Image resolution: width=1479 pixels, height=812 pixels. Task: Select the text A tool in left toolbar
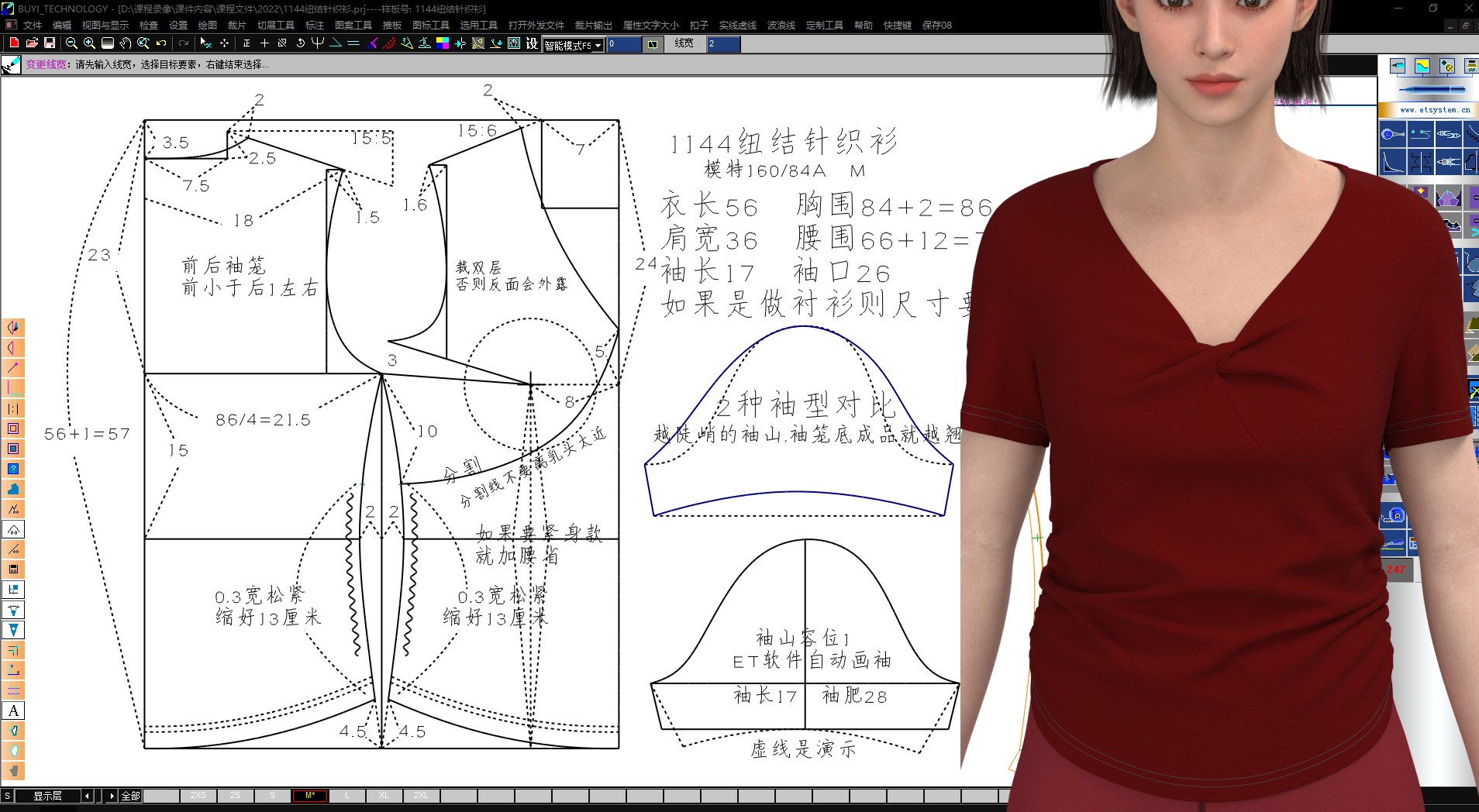13,710
